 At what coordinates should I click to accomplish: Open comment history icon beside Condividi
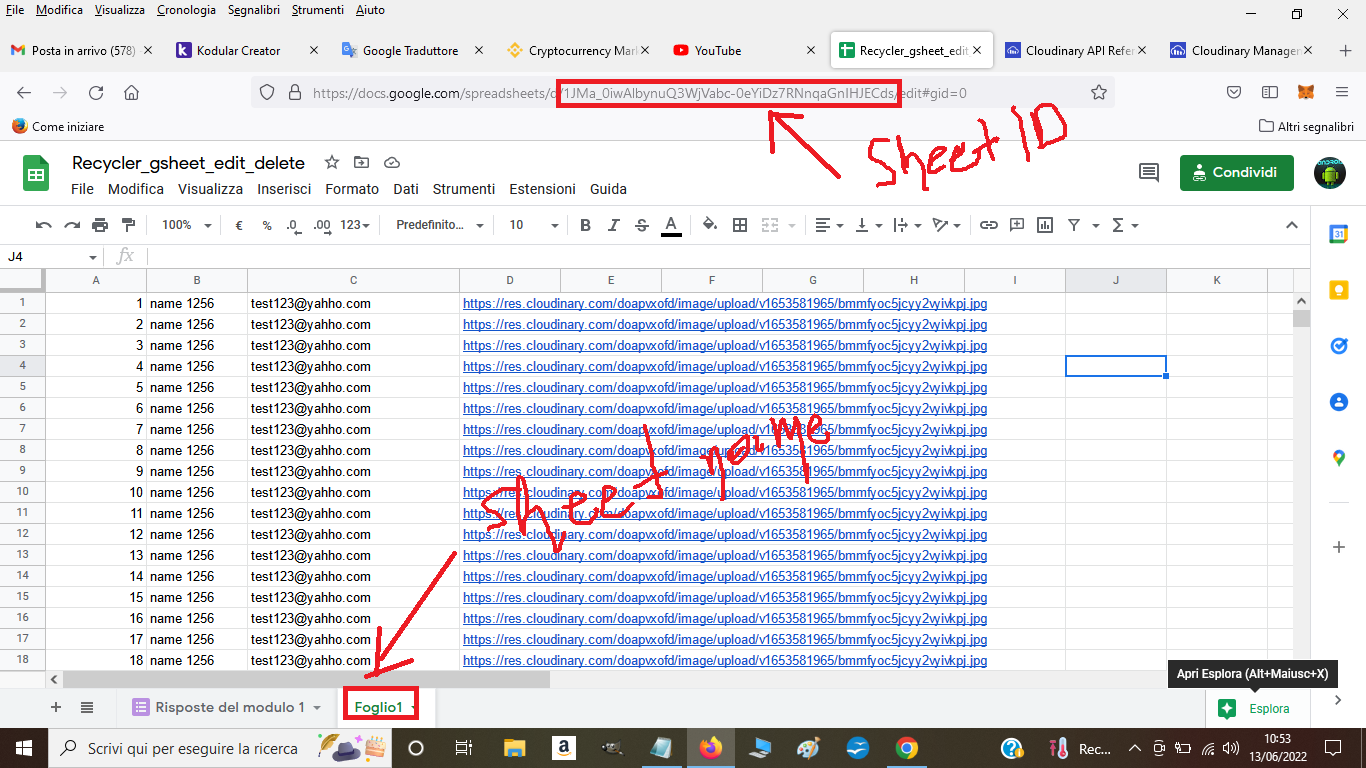(x=1149, y=172)
